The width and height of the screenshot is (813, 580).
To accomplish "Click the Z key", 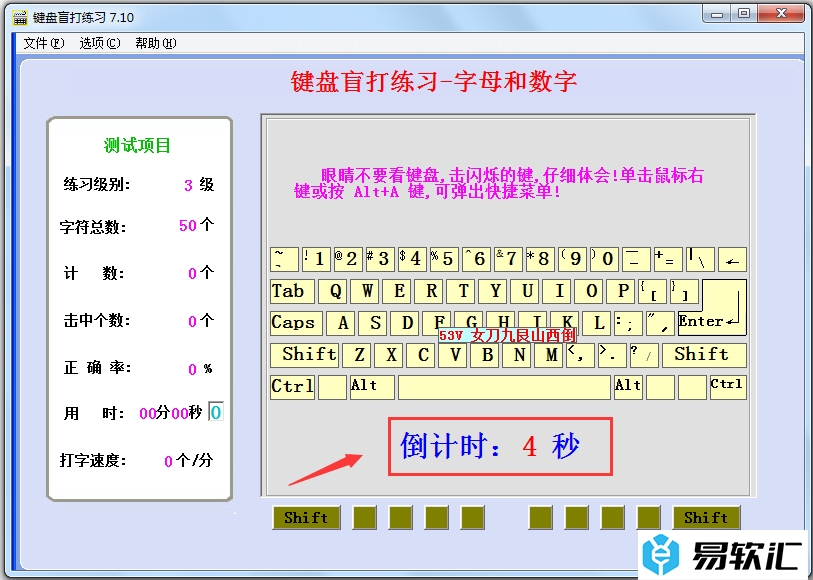I will coord(357,355).
